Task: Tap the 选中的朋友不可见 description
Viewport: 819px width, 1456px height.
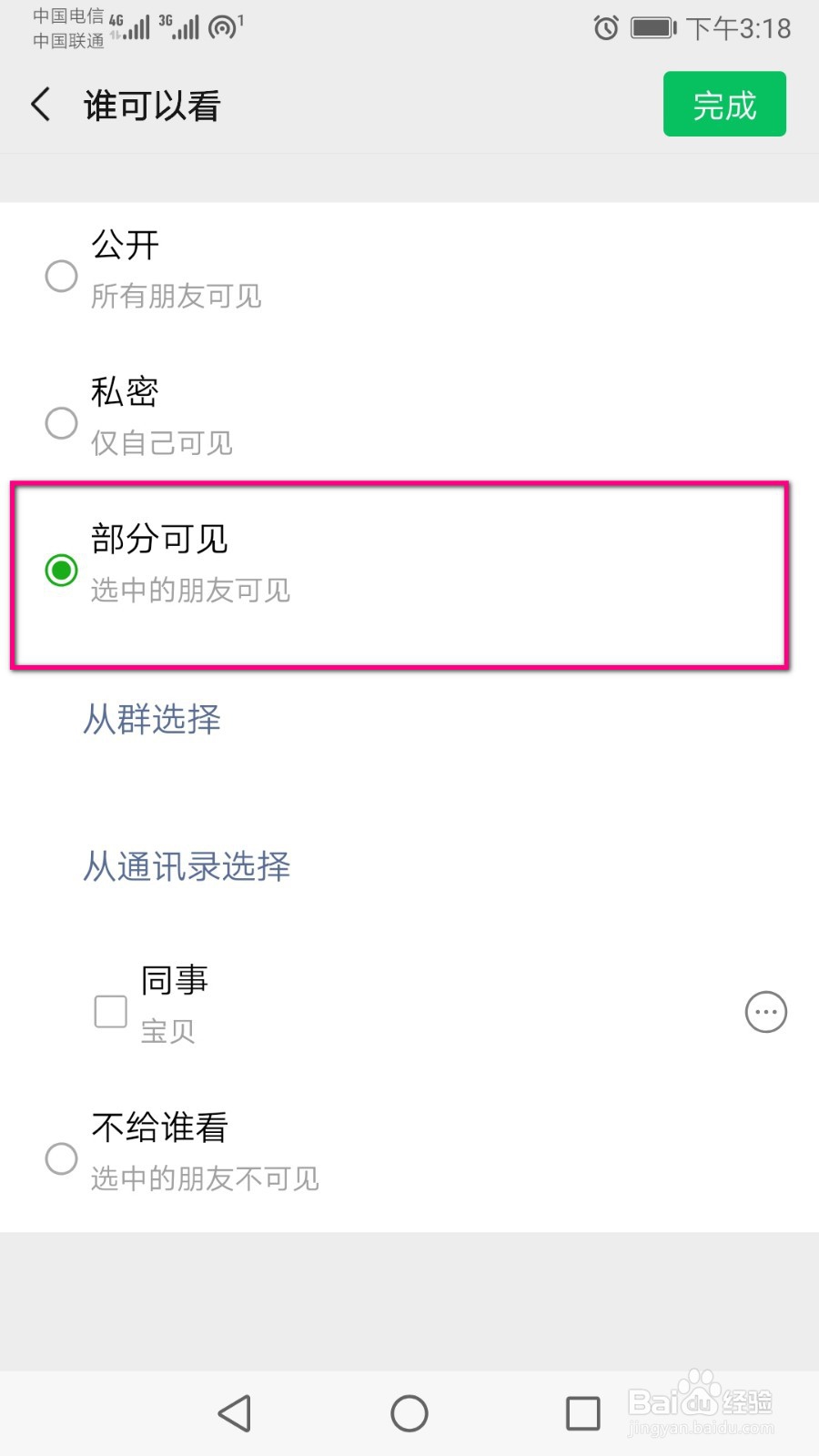Action: tap(205, 1178)
